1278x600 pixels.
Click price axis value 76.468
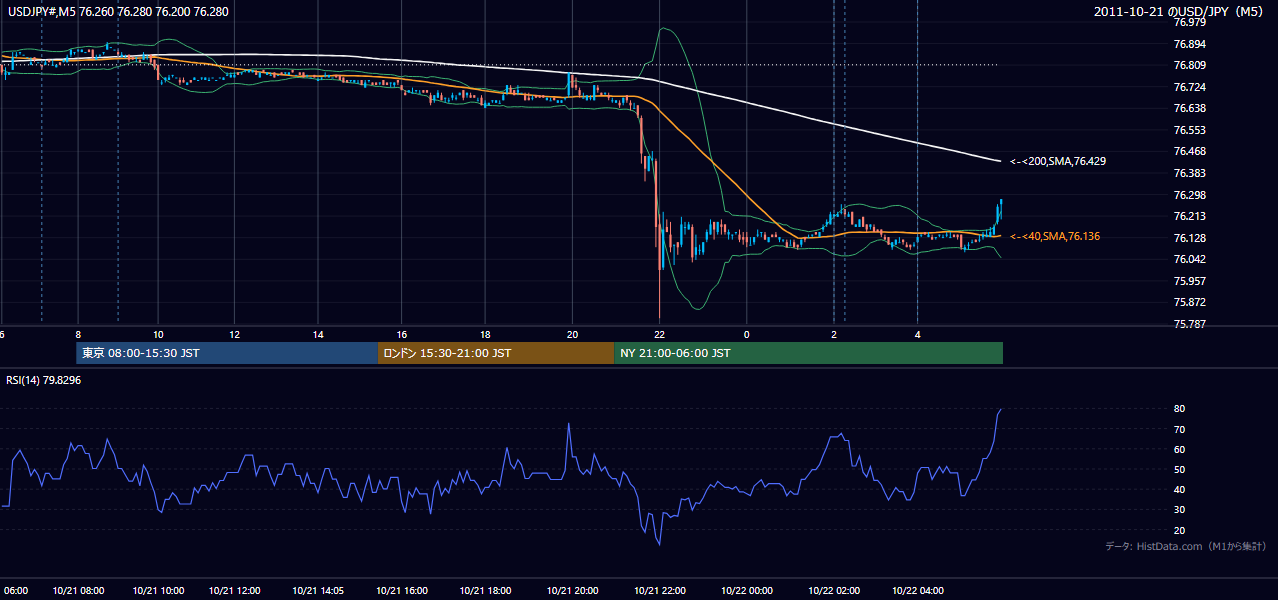pyautogui.click(x=1188, y=151)
